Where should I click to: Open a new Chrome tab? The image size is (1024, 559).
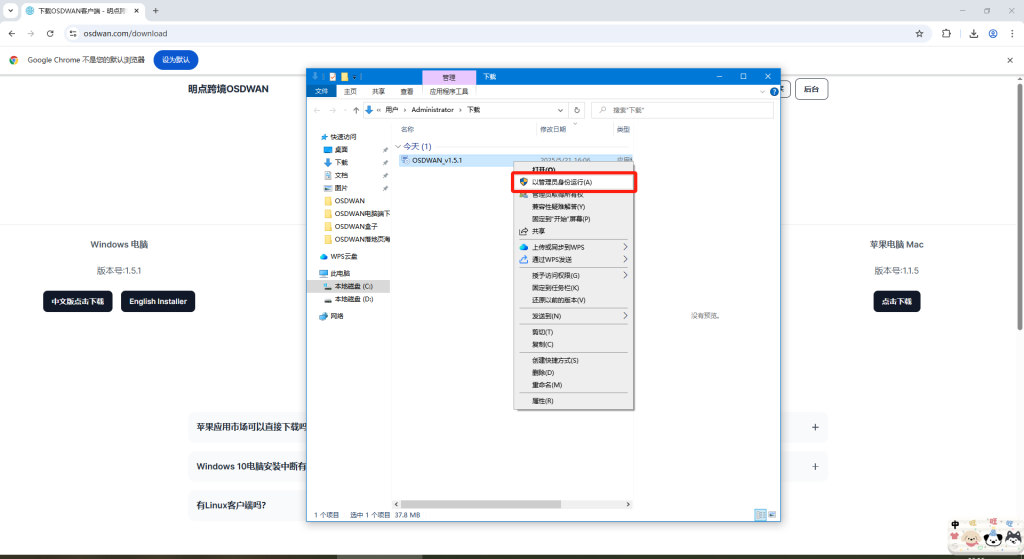click(155, 10)
